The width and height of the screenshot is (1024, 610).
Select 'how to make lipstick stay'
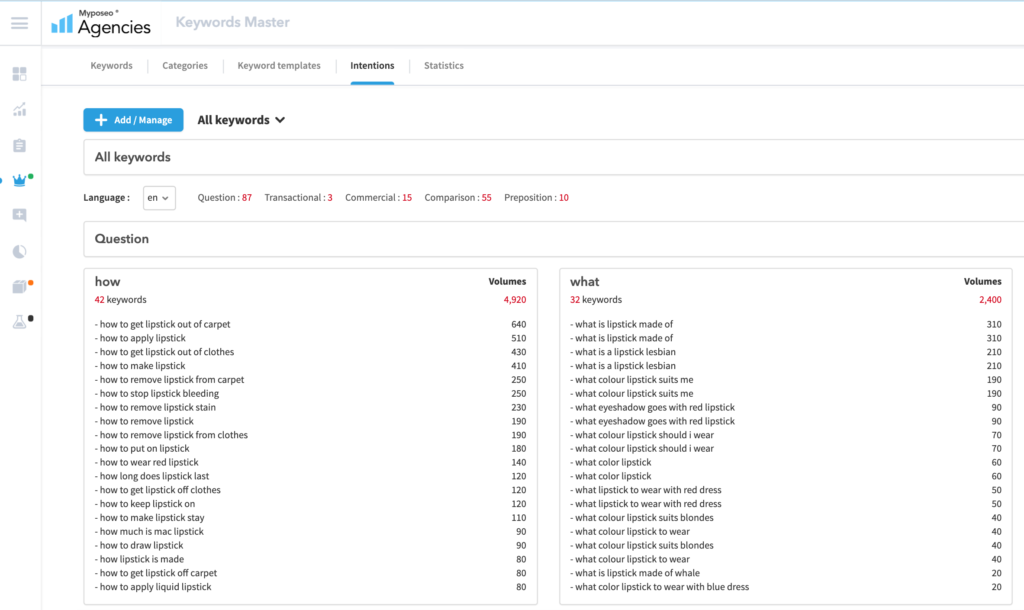(x=150, y=517)
